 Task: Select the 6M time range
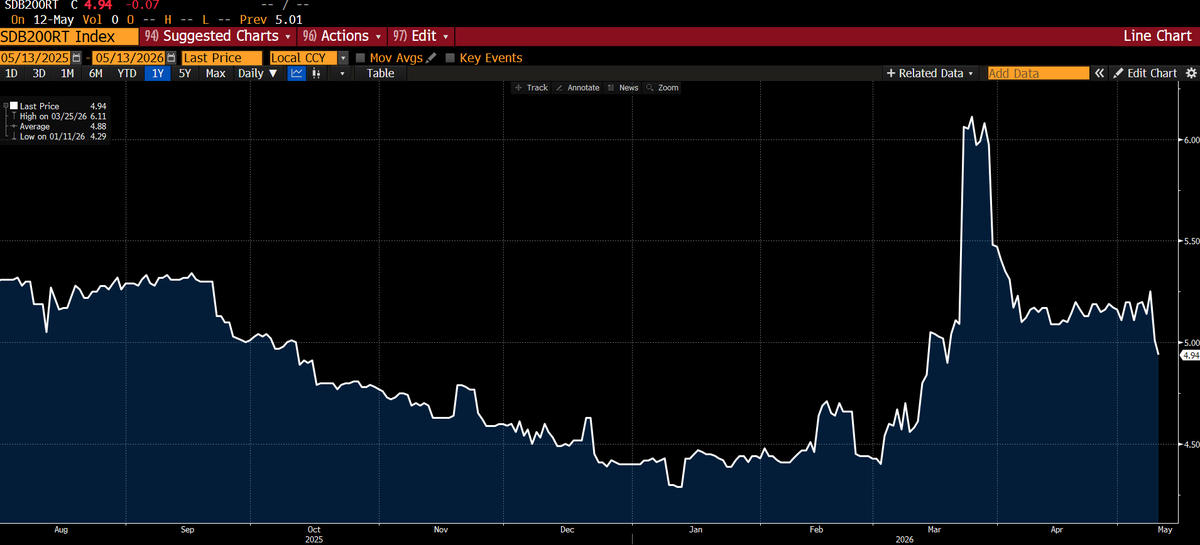pos(96,73)
